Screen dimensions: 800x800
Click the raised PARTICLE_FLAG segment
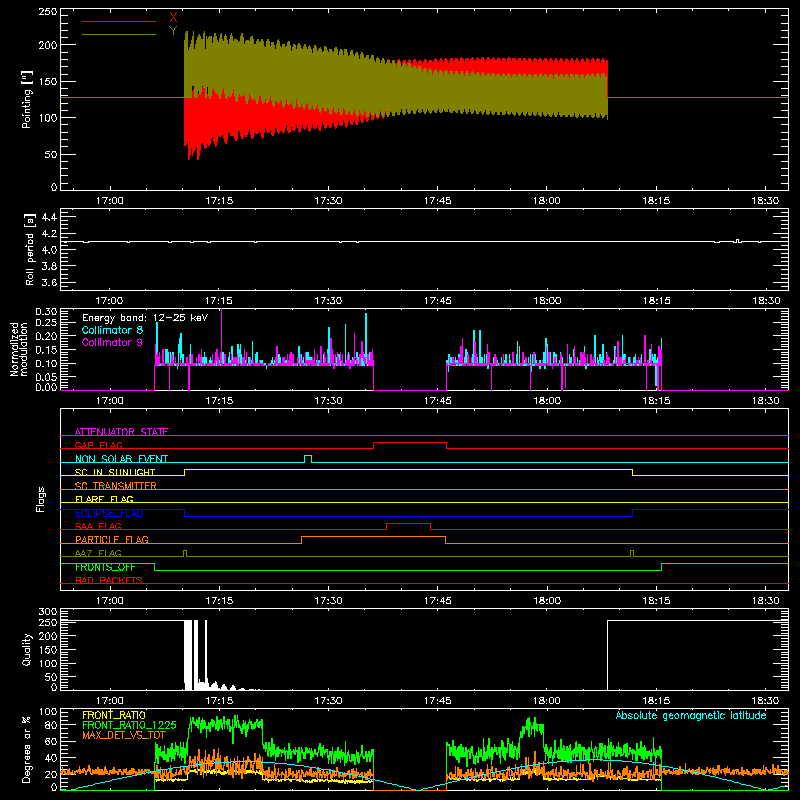coord(373,537)
